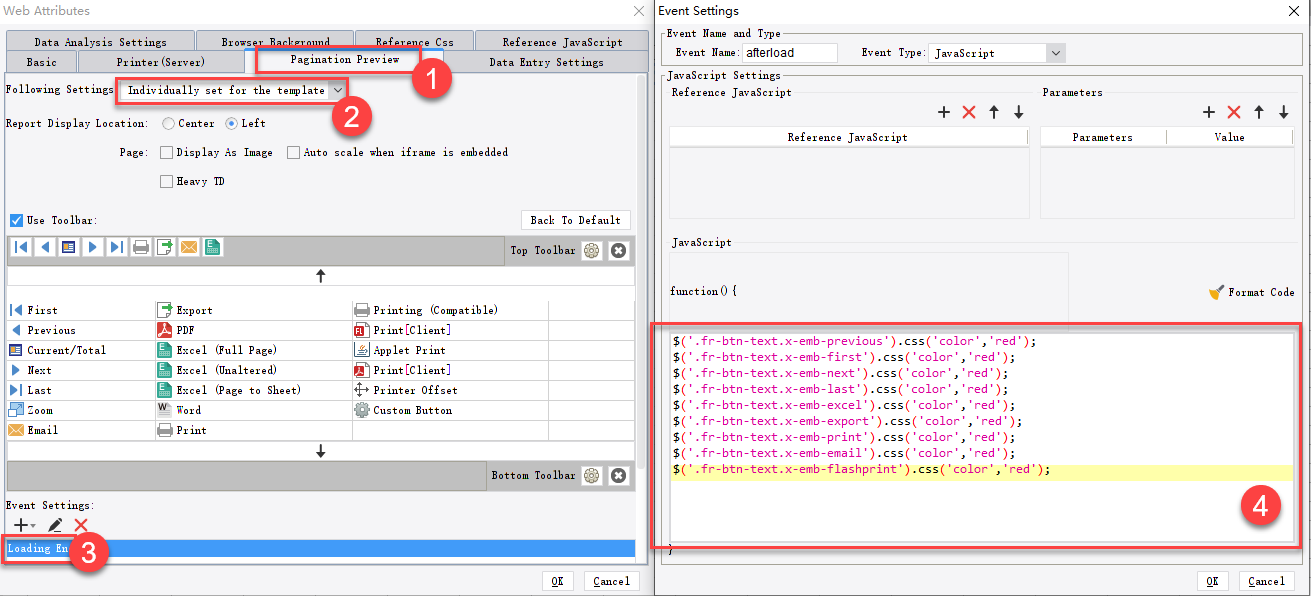Delete a parameter with the Parameters red X
The image size is (1311, 596).
point(1234,112)
